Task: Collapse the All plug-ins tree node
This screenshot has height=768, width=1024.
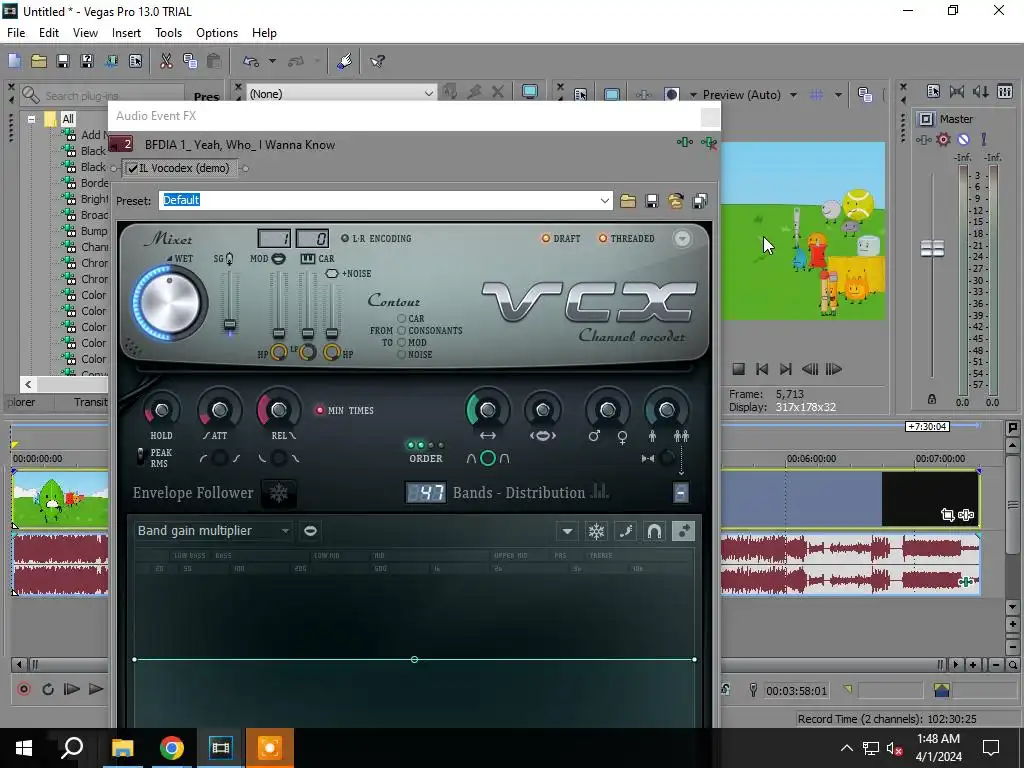Action: pos(31,119)
